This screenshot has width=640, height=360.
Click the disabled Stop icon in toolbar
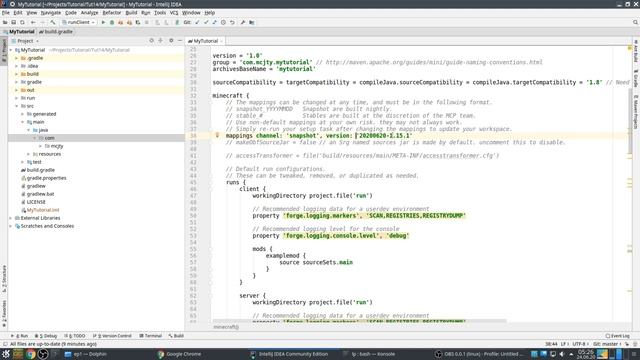(x=147, y=22)
